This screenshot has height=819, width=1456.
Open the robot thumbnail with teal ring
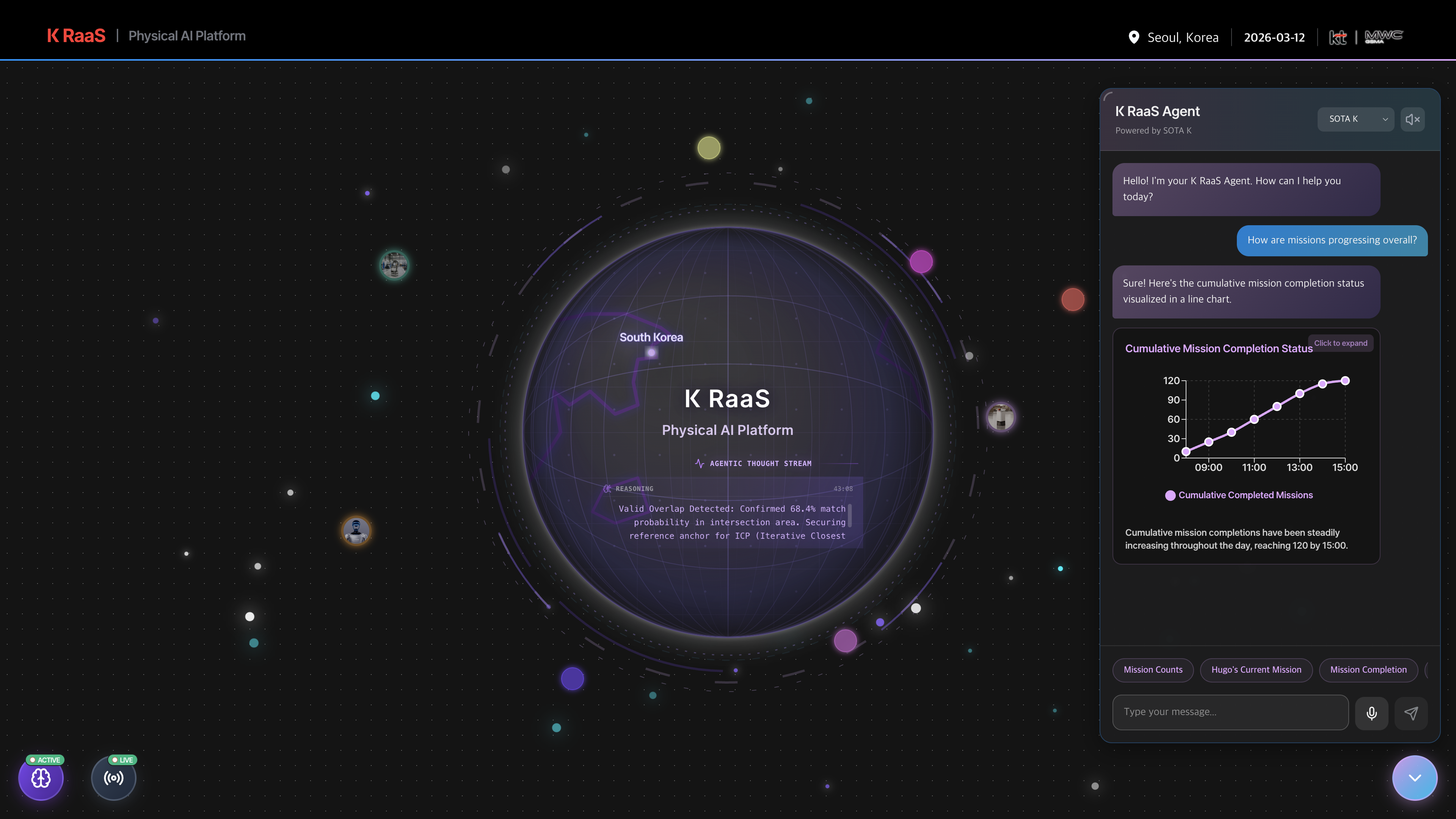(394, 265)
